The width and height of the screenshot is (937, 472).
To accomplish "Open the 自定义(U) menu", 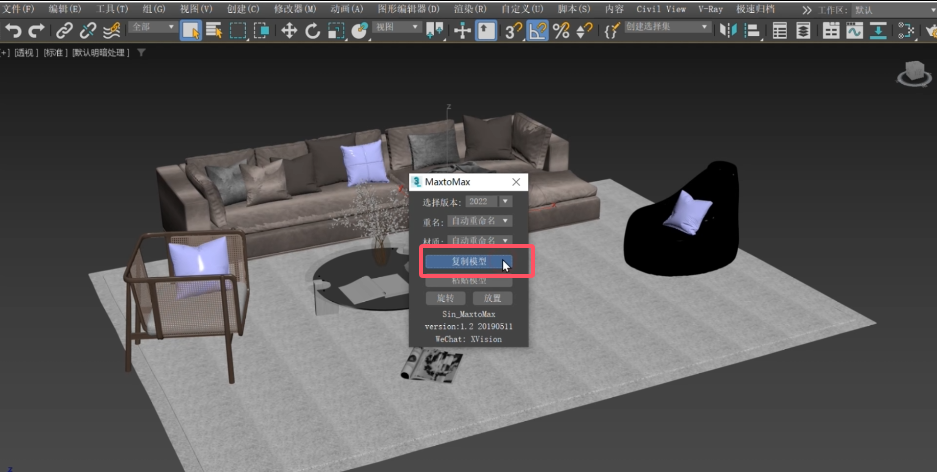I will point(522,9).
